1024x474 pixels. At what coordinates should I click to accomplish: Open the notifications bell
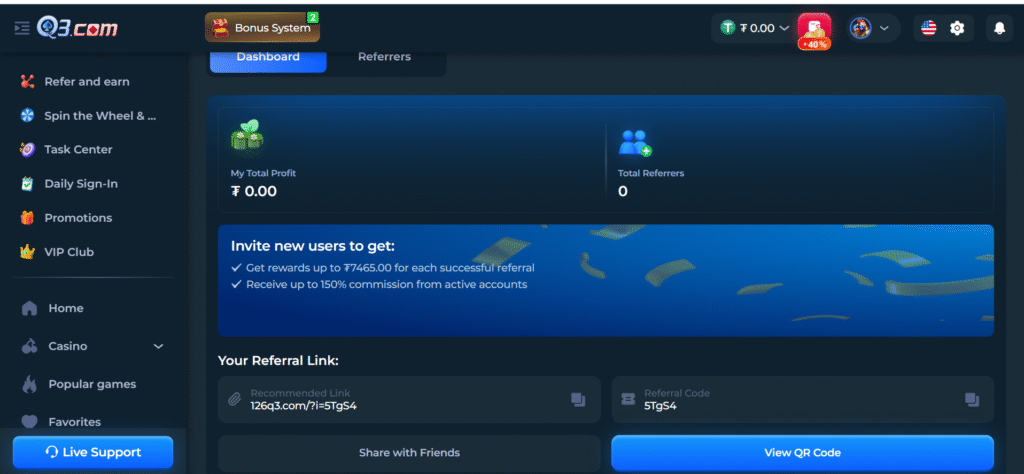[x=998, y=28]
